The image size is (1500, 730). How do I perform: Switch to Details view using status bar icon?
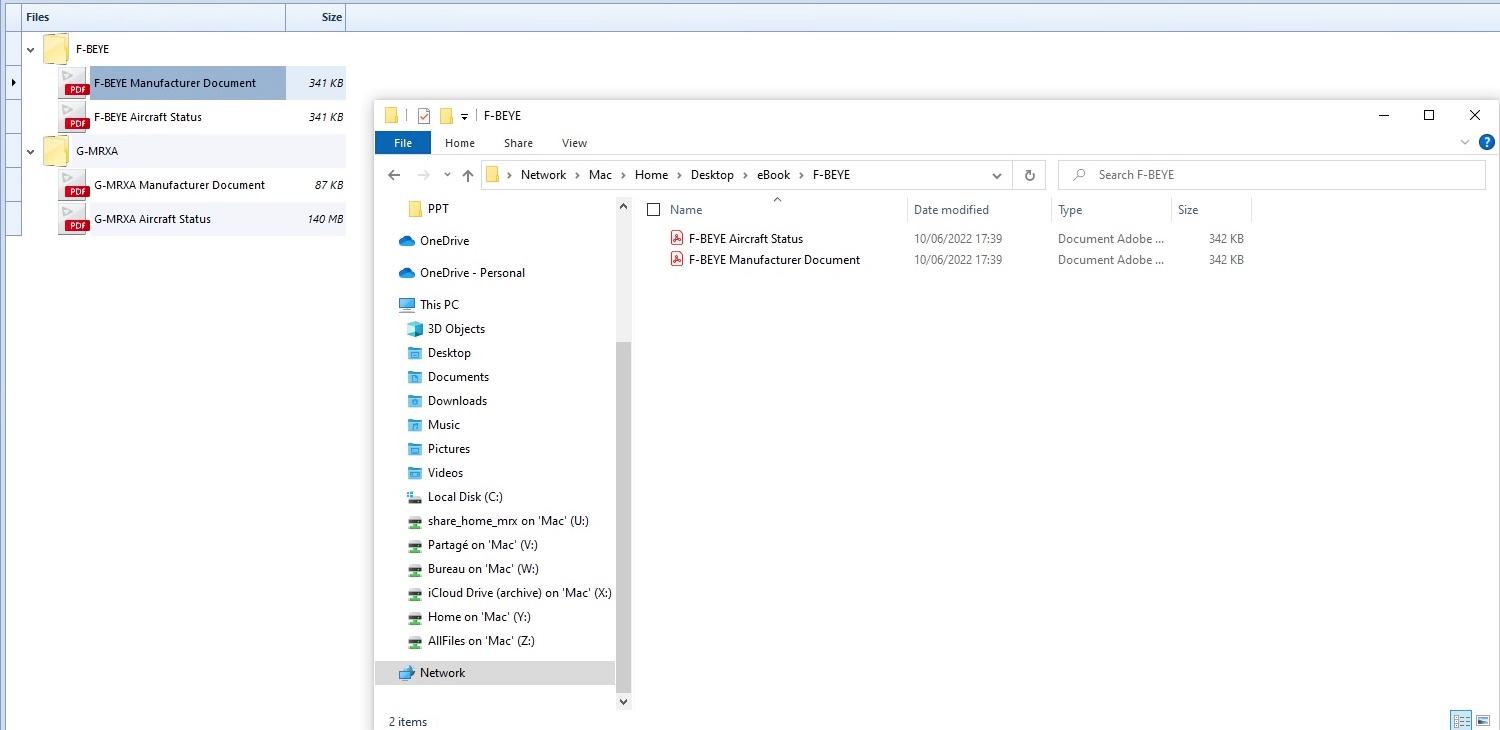1461,720
